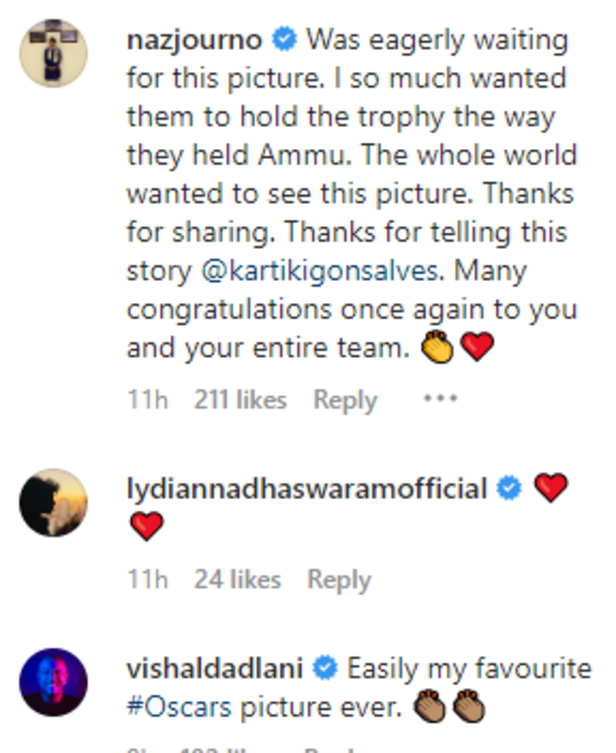Click the nazjourno username

point(194,40)
